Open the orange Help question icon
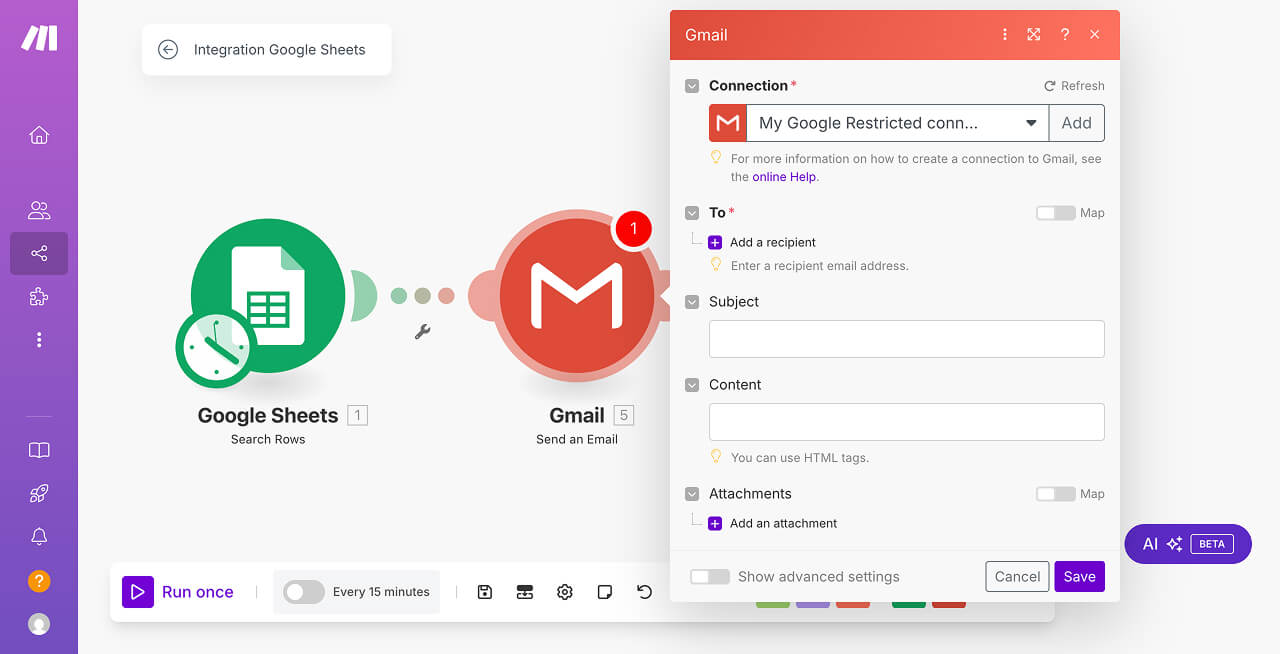Viewport: 1280px width, 654px height. [39, 581]
